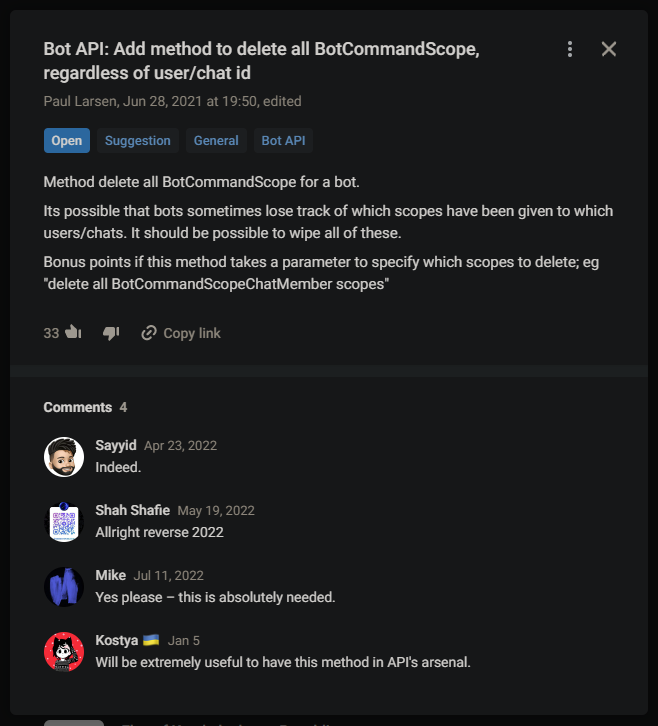Filter by the Bot API tag
The width and height of the screenshot is (658, 726).
point(283,141)
